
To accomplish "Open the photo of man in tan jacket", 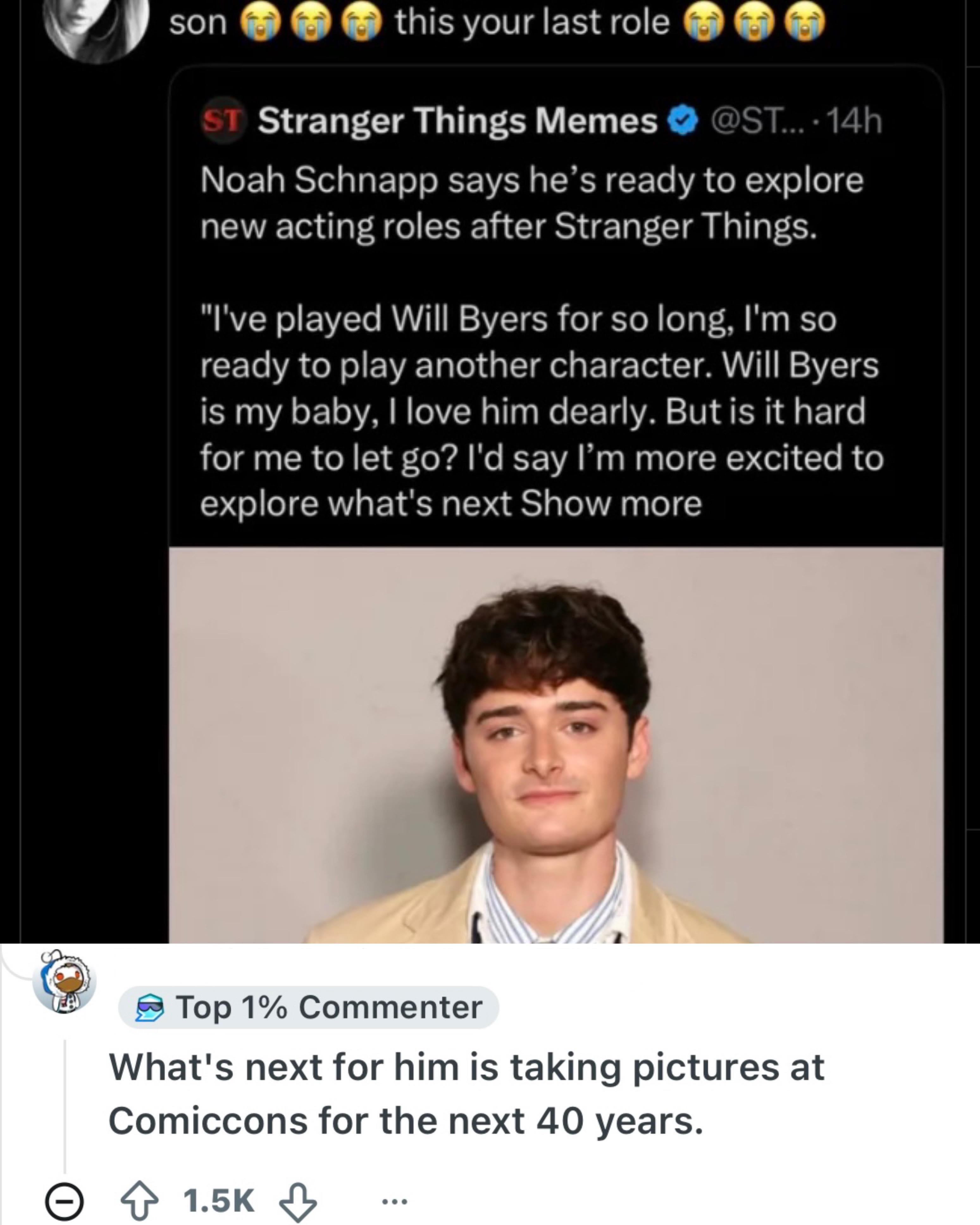I will 555,744.
